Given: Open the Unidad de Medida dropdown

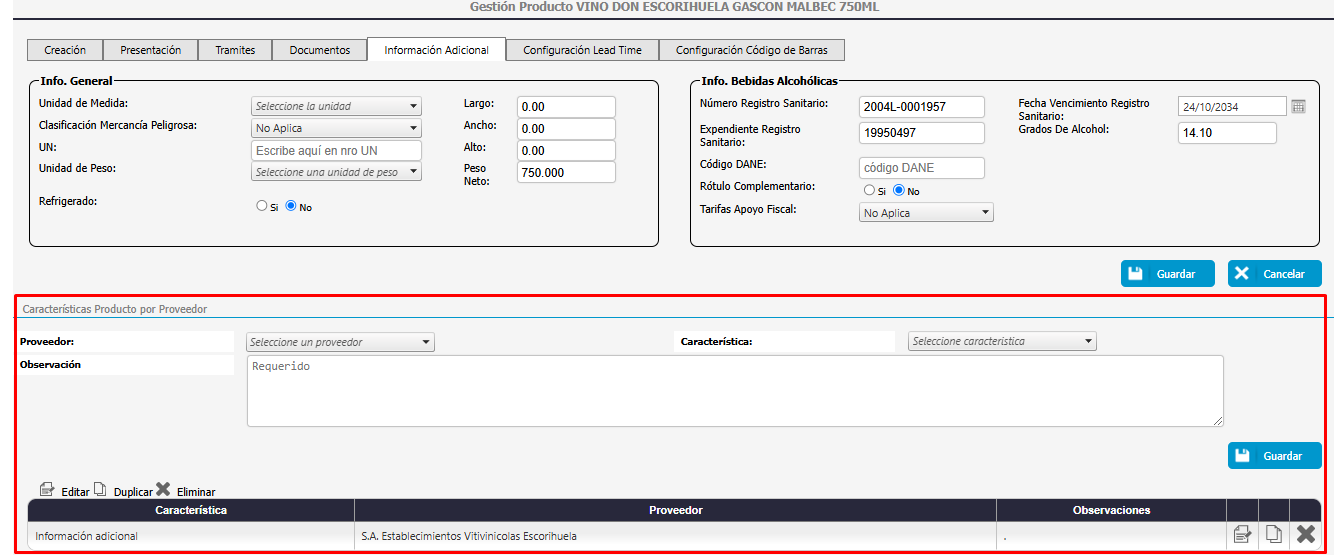Looking at the screenshot, I should (x=336, y=106).
